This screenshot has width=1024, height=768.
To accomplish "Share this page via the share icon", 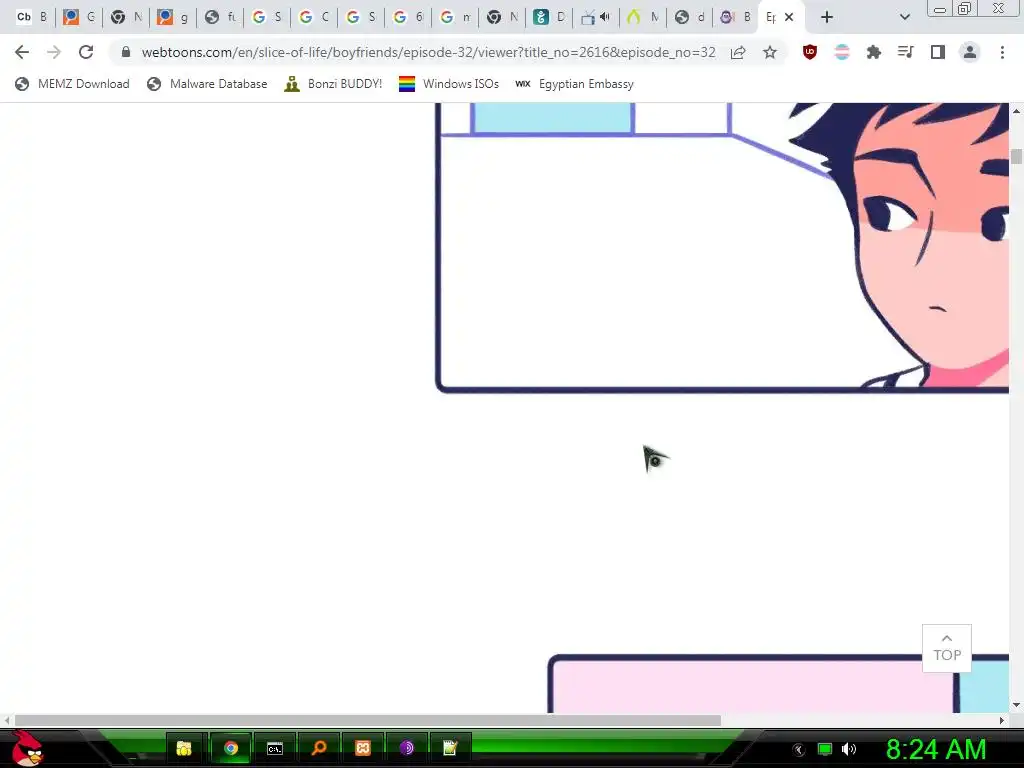I will [738, 52].
